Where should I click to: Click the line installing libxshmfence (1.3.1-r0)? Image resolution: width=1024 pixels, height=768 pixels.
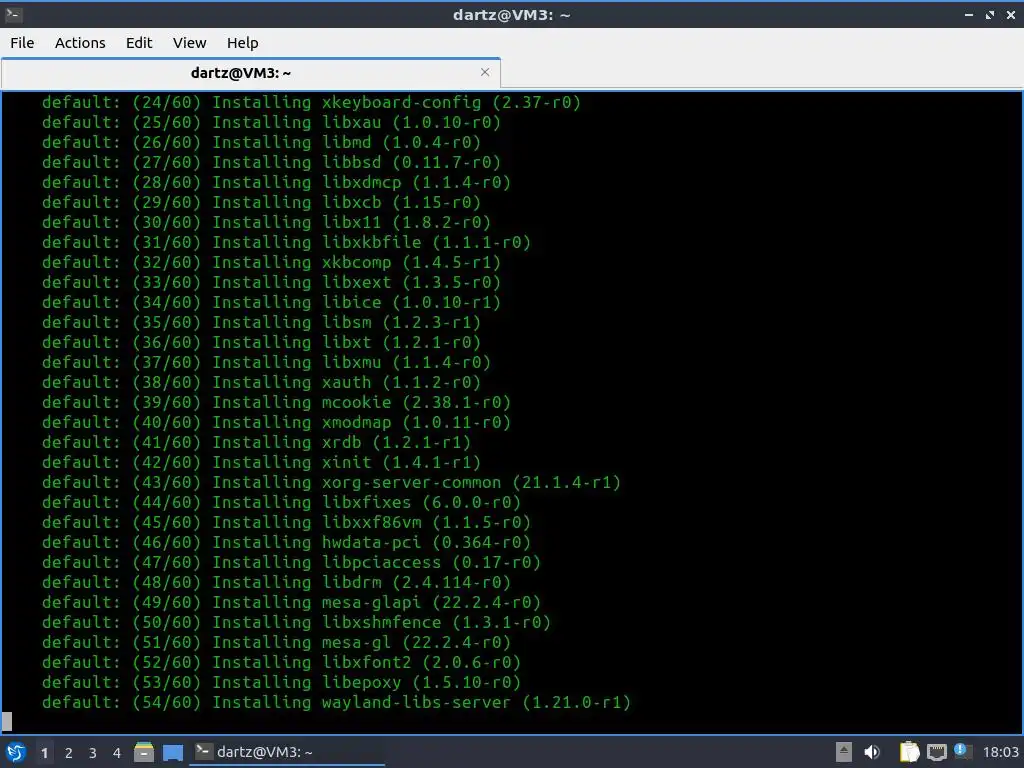[296, 622]
